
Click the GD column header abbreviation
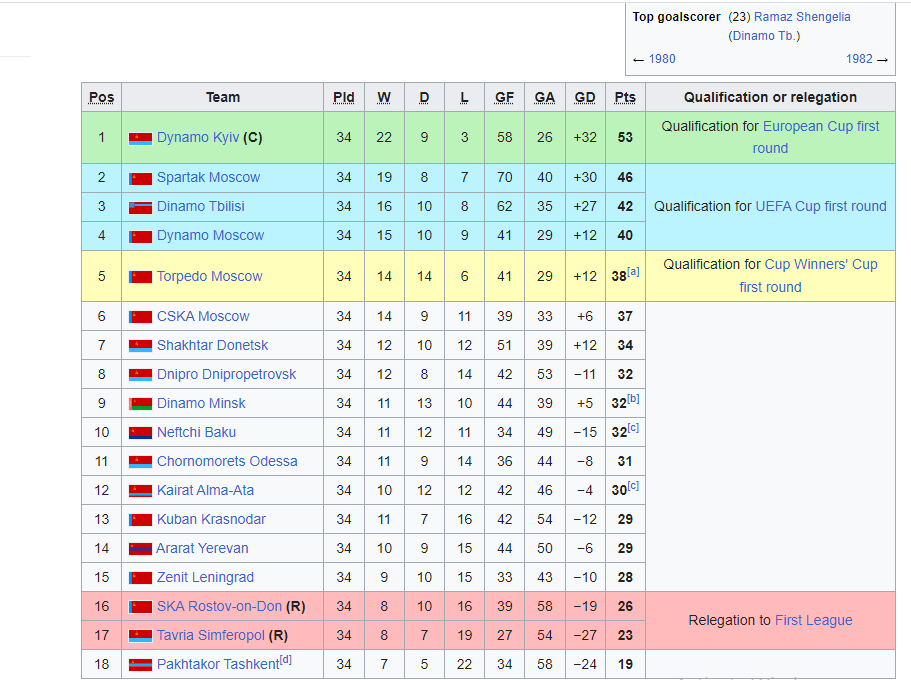pyautogui.click(x=585, y=98)
